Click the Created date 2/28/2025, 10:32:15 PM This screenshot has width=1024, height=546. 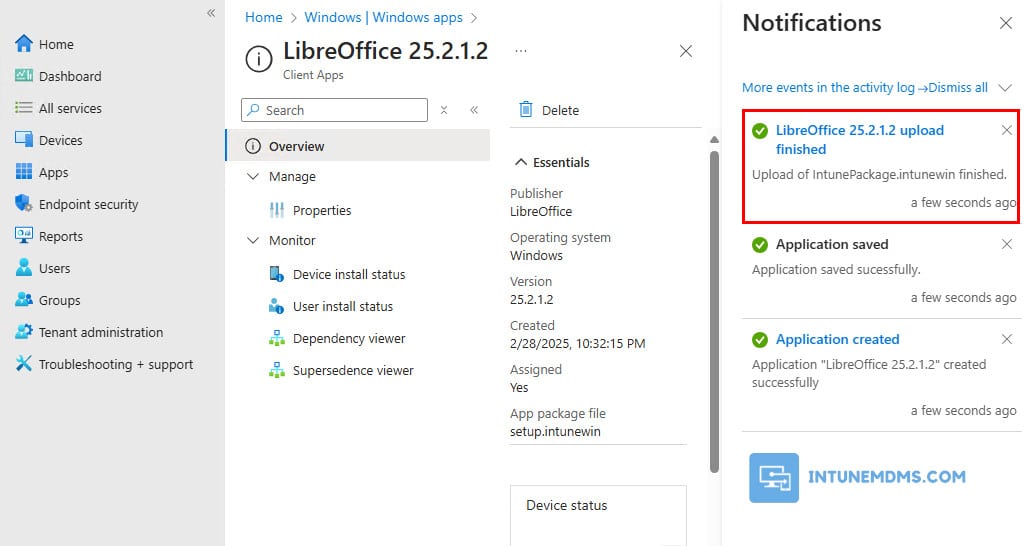coord(577,344)
